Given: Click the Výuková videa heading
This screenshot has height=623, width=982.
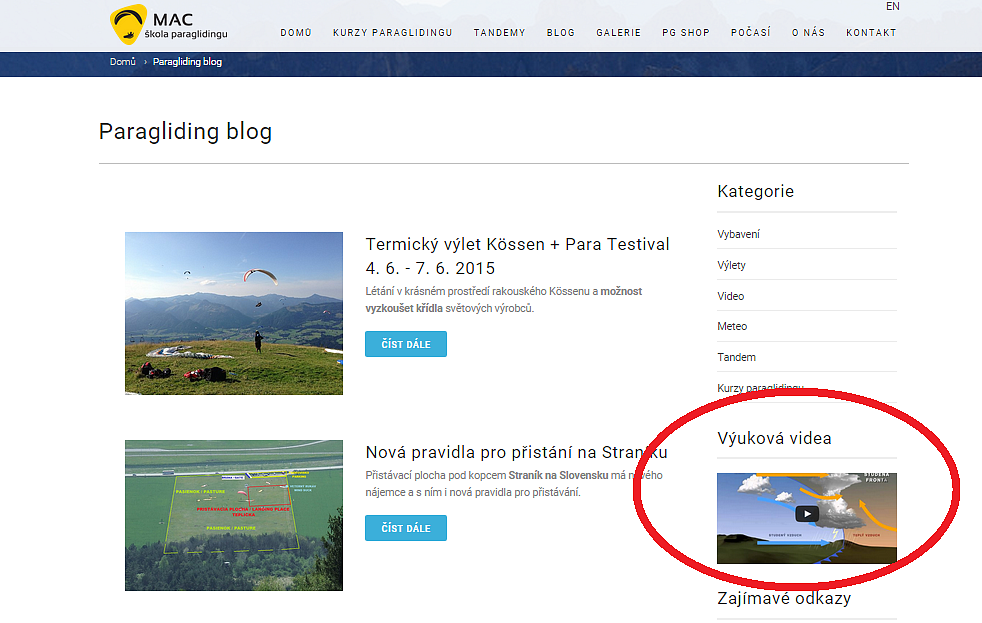Looking at the screenshot, I should [x=774, y=438].
